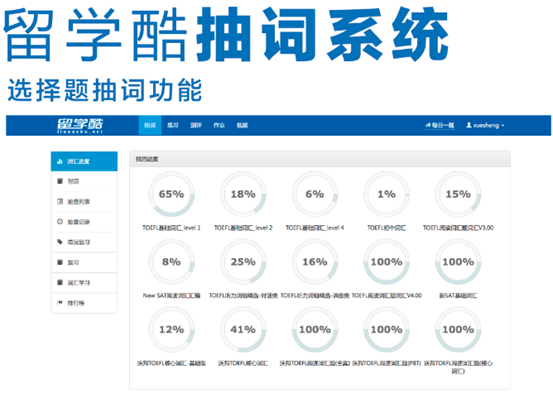Open the 25% TOEFL listening progress ring
This screenshot has height=394, width=553.
pyautogui.click(x=243, y=262)
